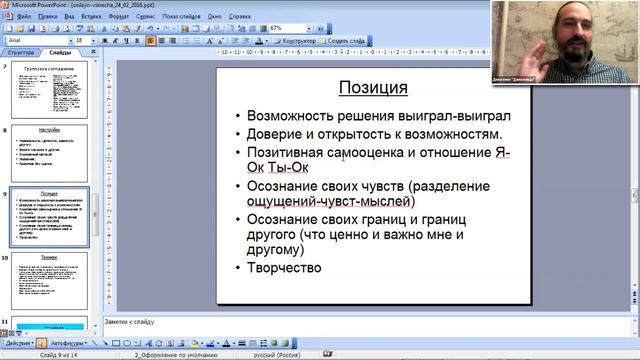The width and height of the screenshot is (640, 360).
Task: Open the Сервис menu
Action: 145,16
